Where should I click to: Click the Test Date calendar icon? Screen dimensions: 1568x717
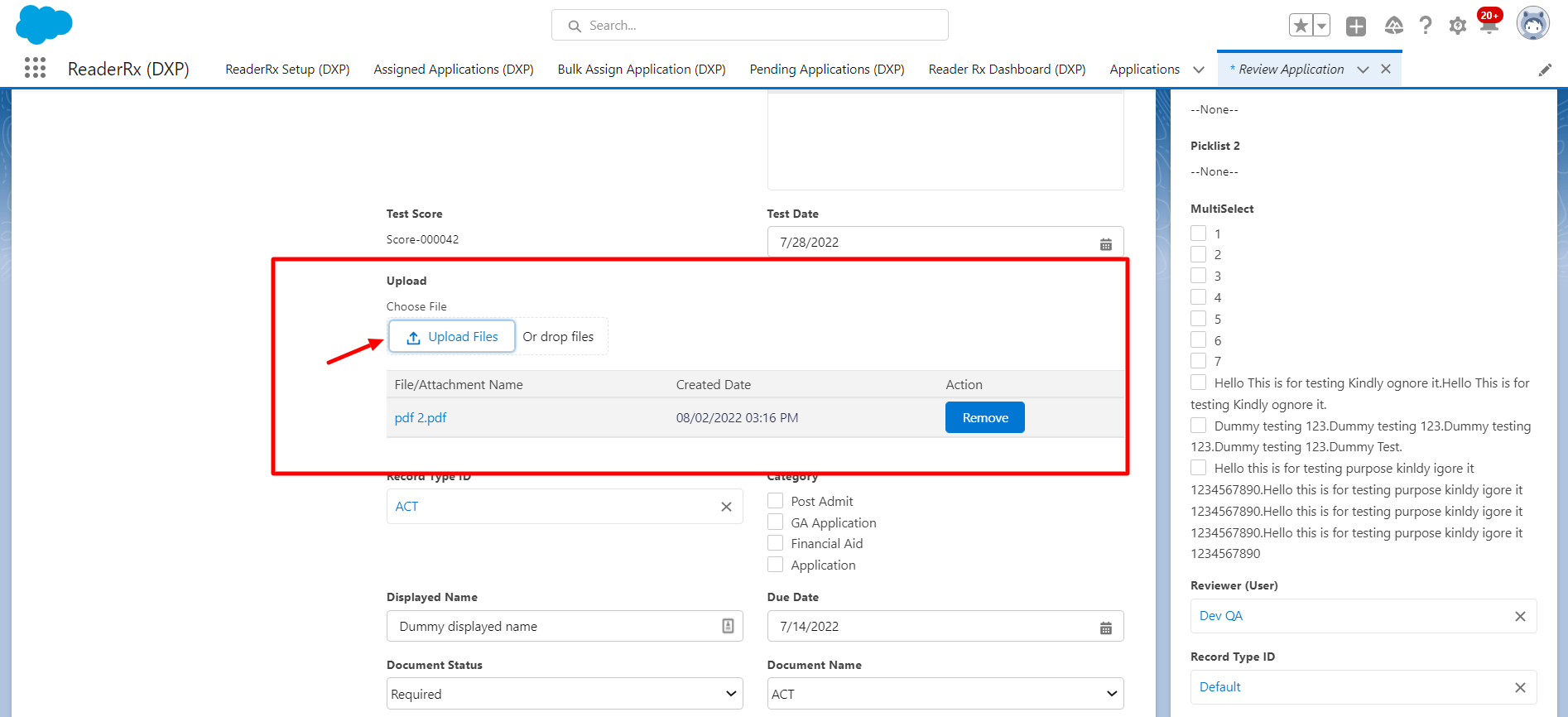point(1105,243)
